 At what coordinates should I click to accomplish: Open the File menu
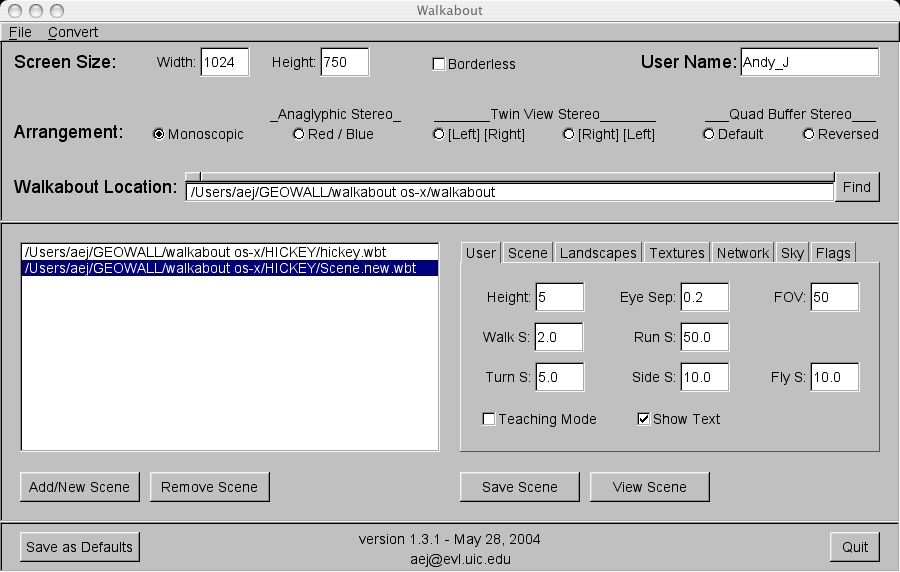coord(20,32)
